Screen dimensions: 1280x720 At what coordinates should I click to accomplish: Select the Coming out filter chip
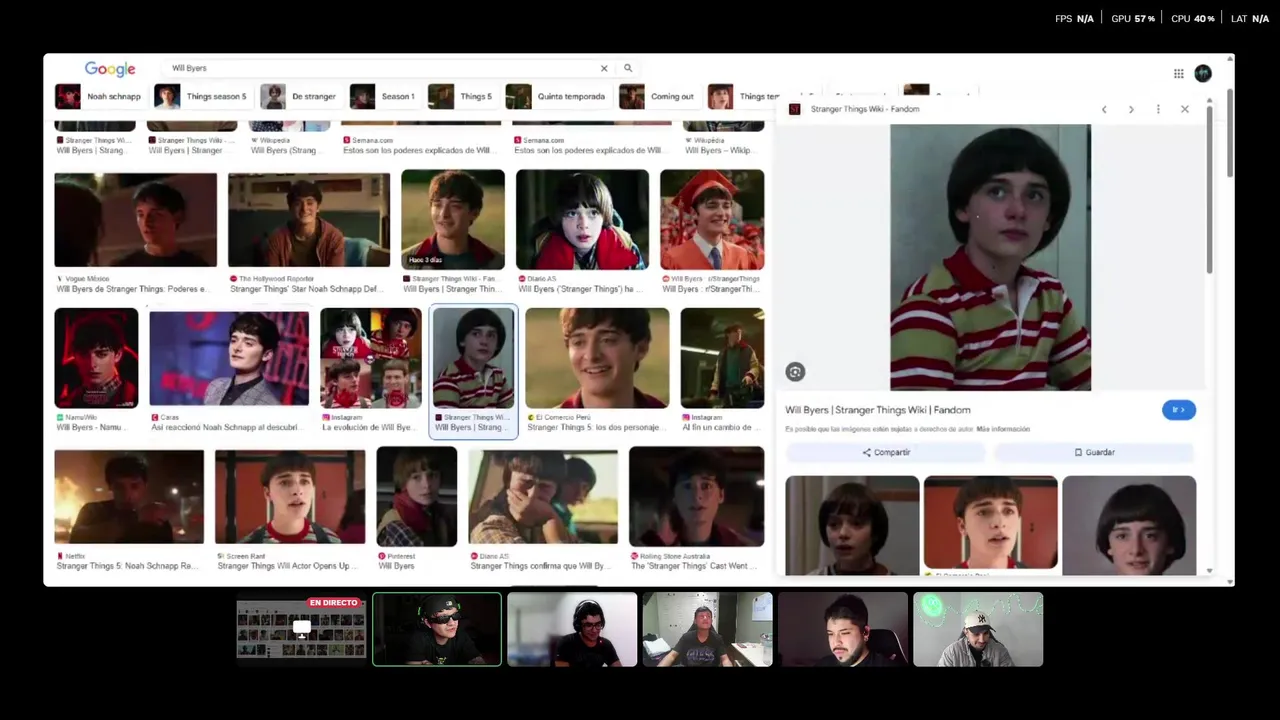click(658, 96)
